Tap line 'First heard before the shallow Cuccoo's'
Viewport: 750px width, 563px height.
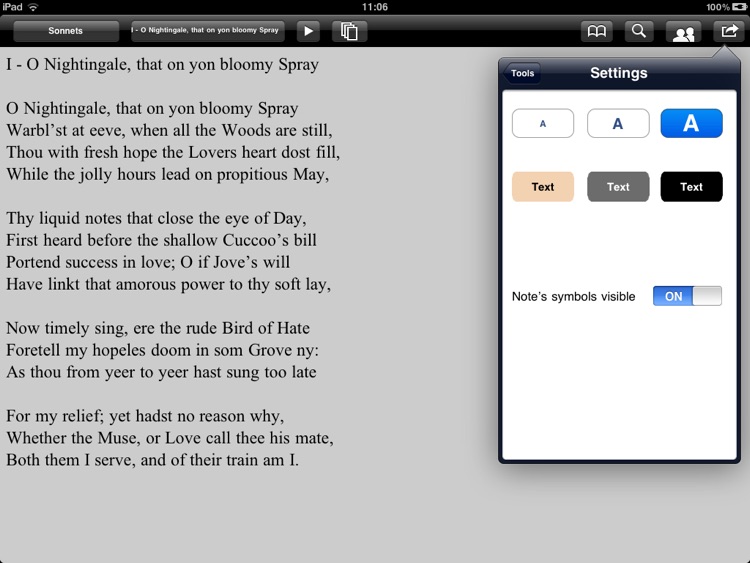coord(161,240)
